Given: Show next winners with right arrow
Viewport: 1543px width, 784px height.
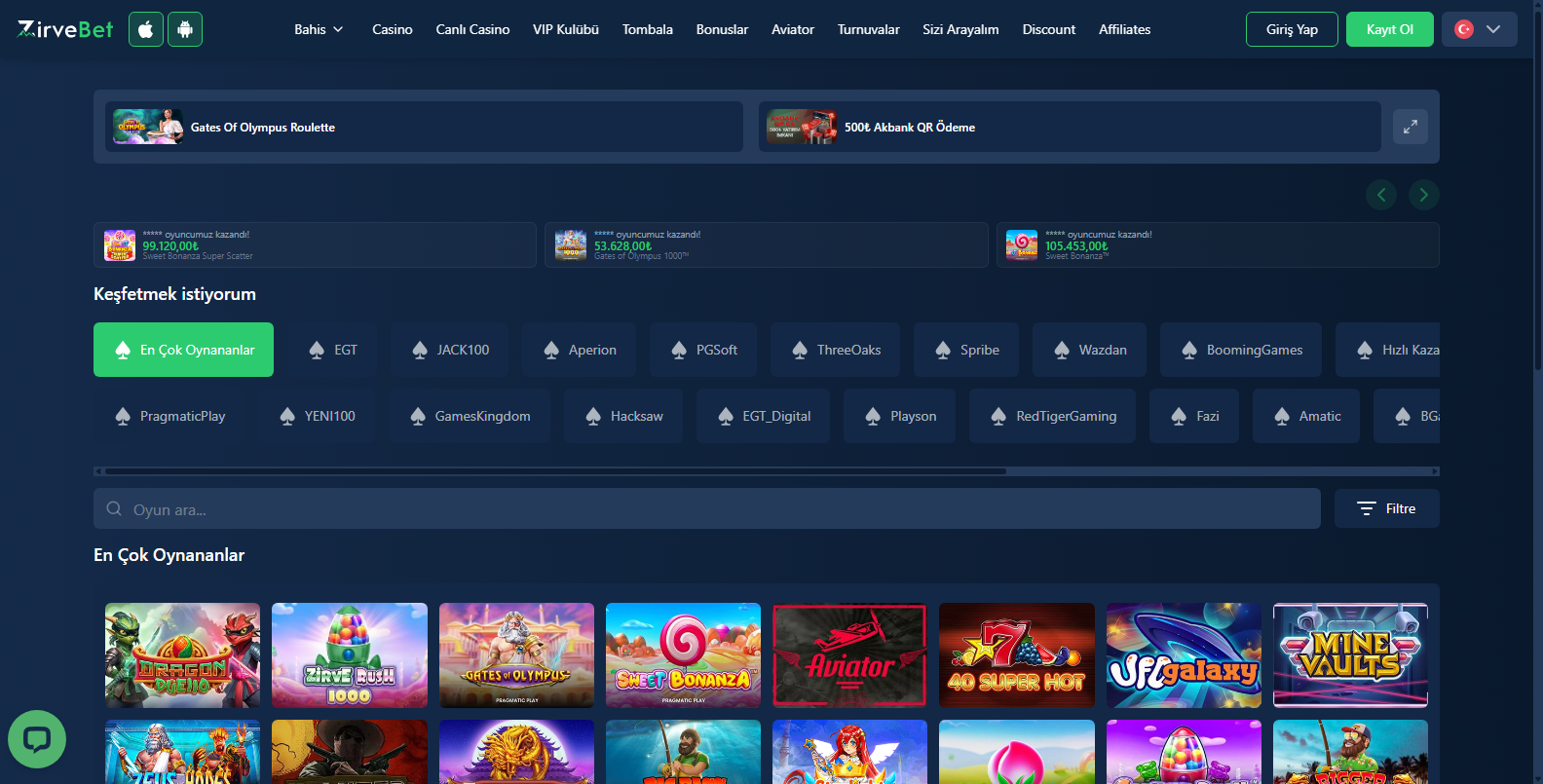Looking at the screenshot, I should point(1424,195).
